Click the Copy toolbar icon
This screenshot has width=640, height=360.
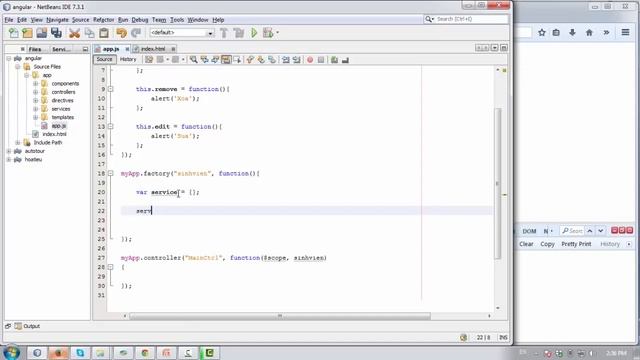(x=89, y=33)
